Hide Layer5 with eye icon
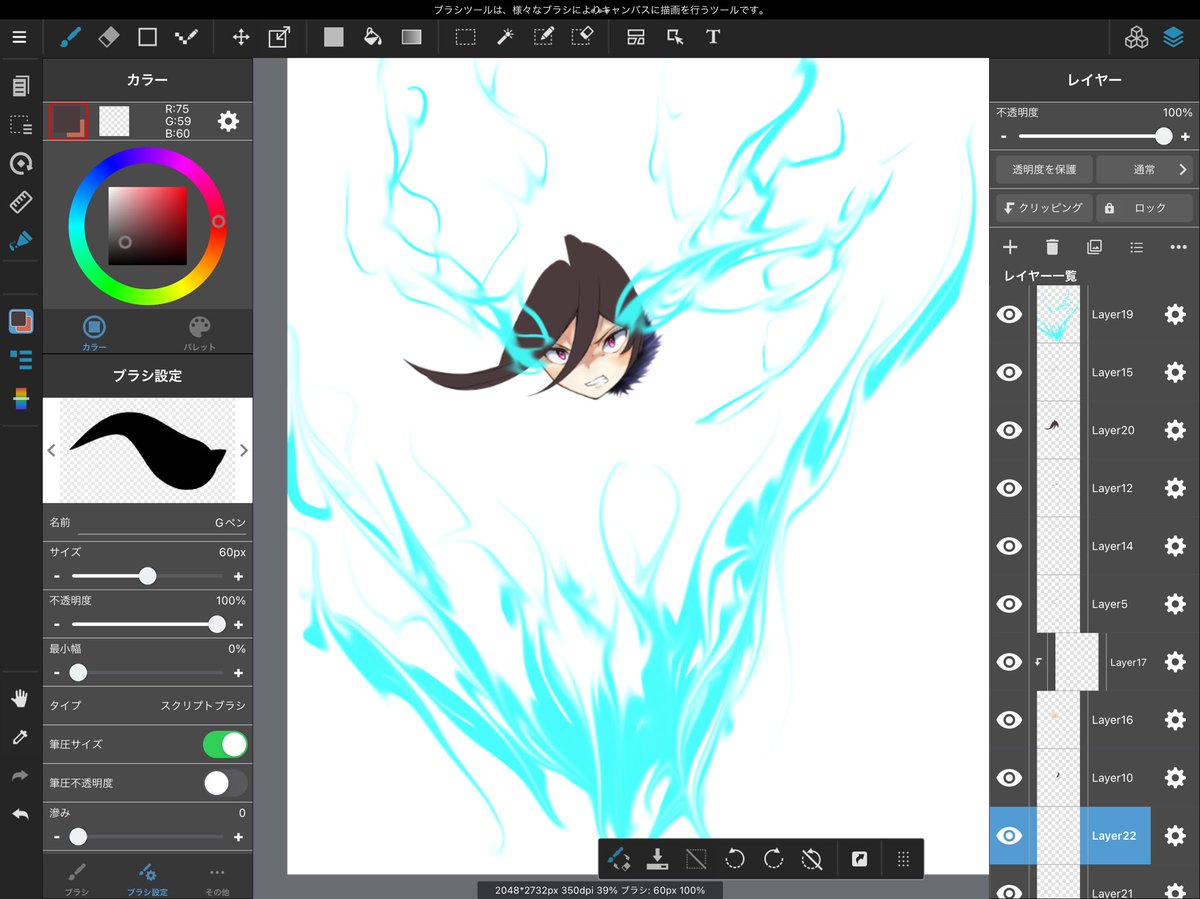The width and height of the screenshot is (1200, 899). pos(1010,604)
